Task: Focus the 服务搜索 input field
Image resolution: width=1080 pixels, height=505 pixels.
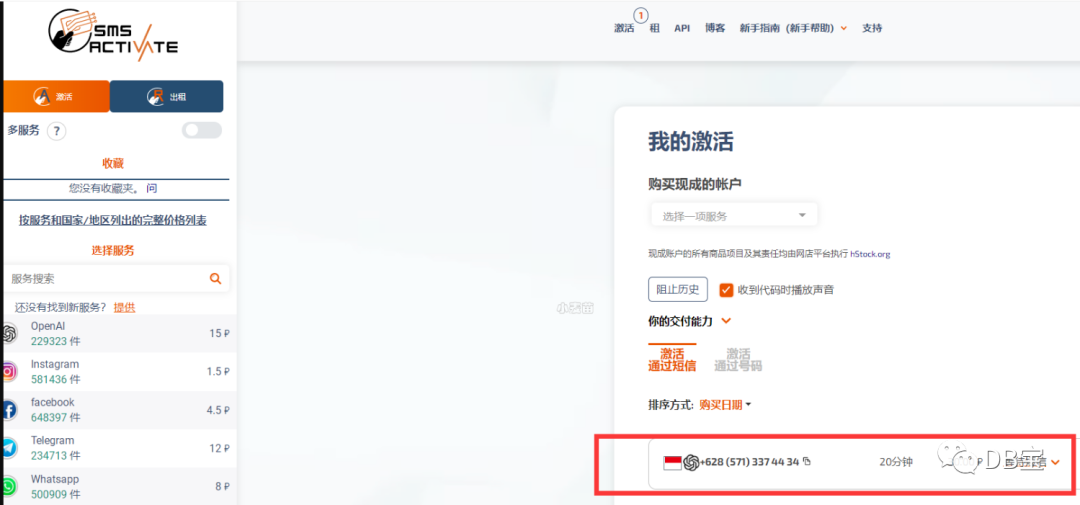Action: (109, 278)
